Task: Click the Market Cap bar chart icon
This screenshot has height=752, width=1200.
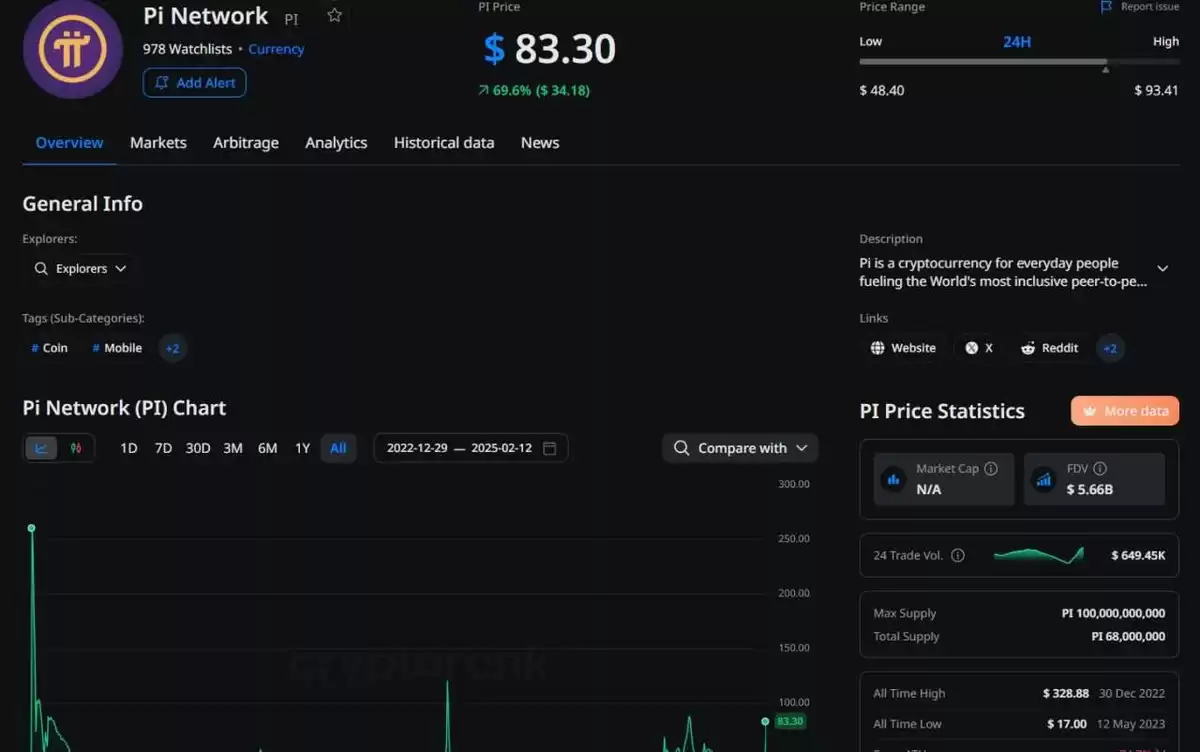Action: (x=892, y=479)
